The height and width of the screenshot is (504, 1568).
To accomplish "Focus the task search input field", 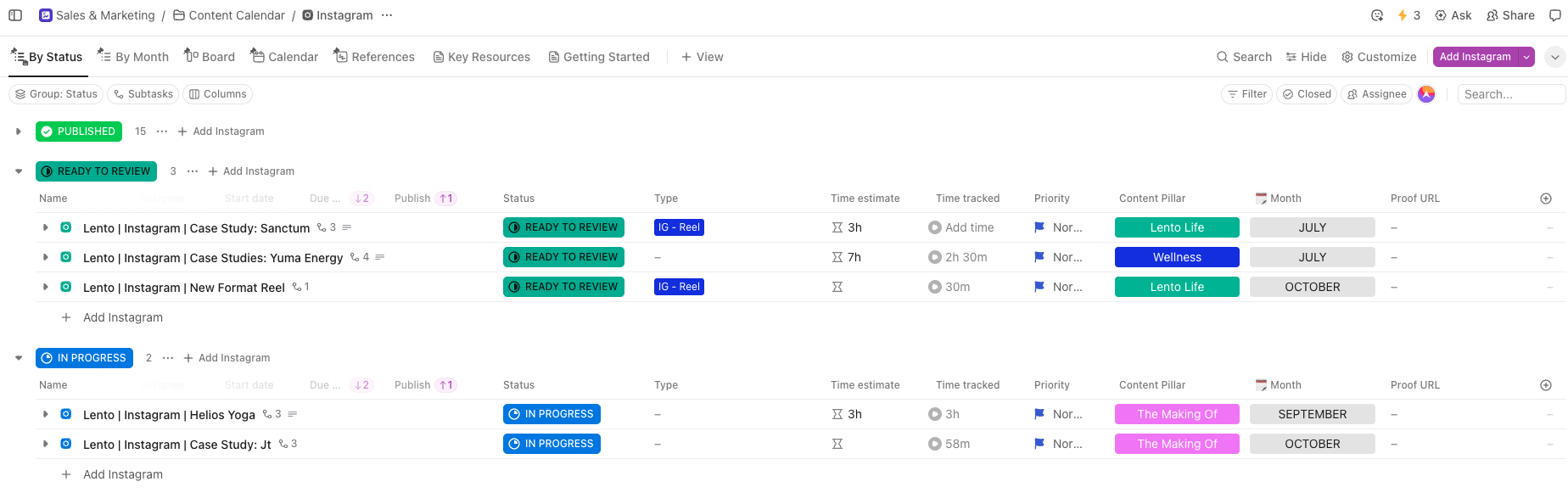I will [x=1510, y=94].
